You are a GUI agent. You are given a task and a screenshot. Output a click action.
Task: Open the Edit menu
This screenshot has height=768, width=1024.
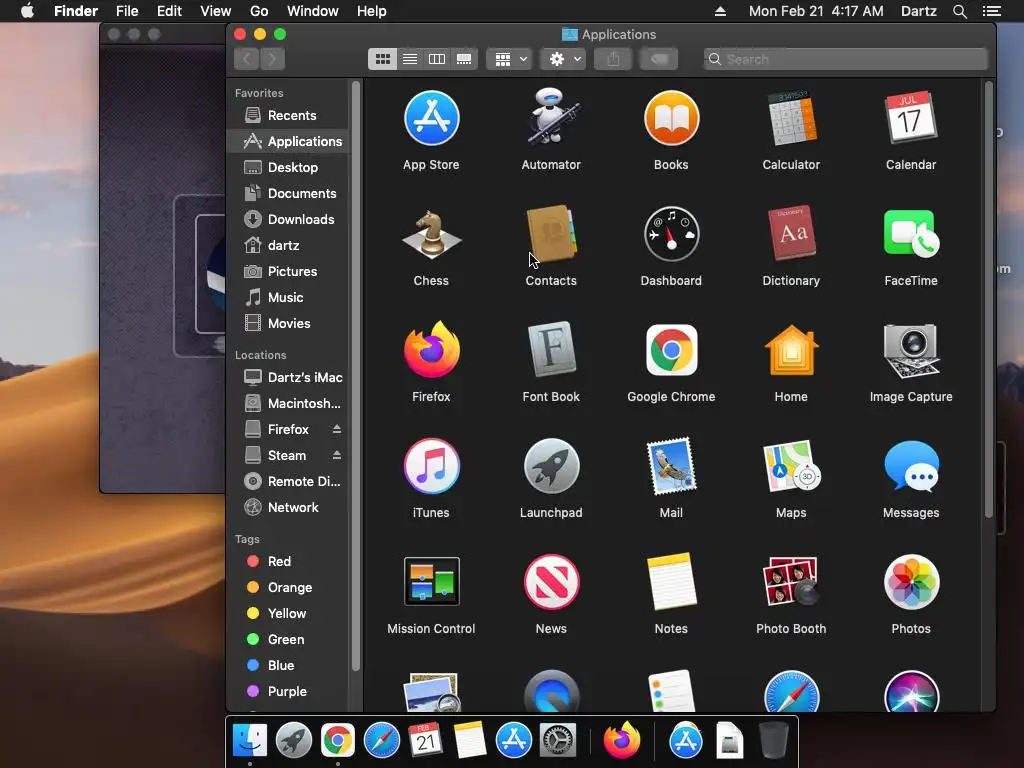[x=169, y=11]
